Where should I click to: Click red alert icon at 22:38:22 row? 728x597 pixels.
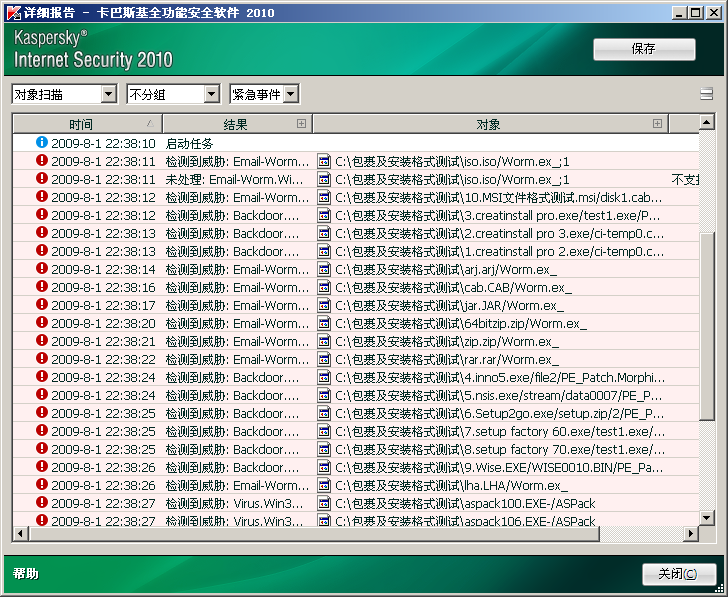coord(42,358)
